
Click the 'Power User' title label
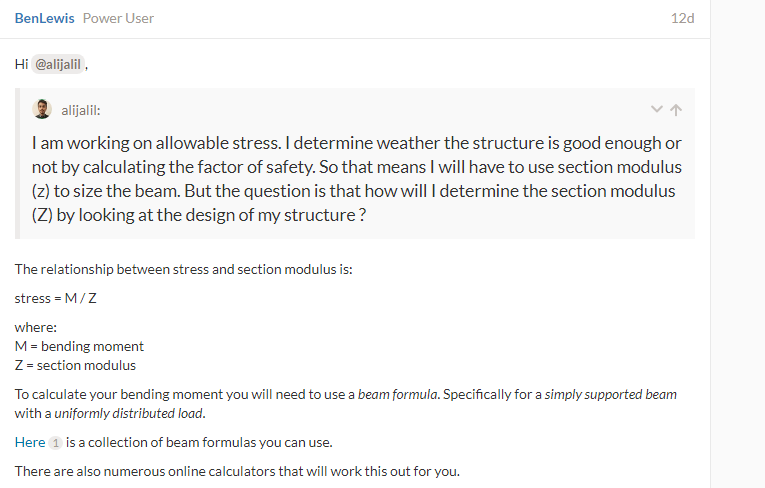pos(118,18)
